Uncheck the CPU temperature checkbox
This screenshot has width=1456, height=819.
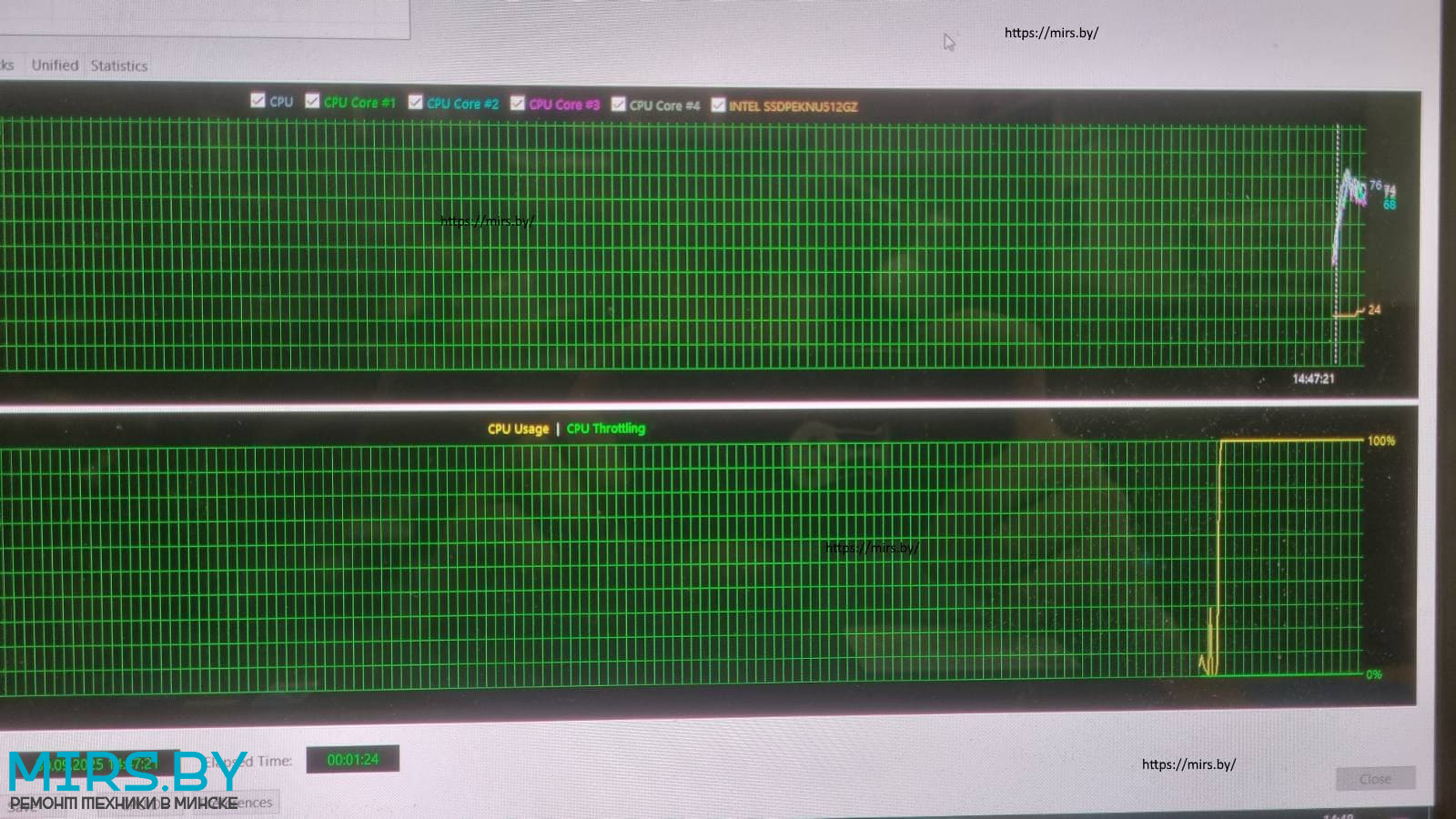(258, 101)
